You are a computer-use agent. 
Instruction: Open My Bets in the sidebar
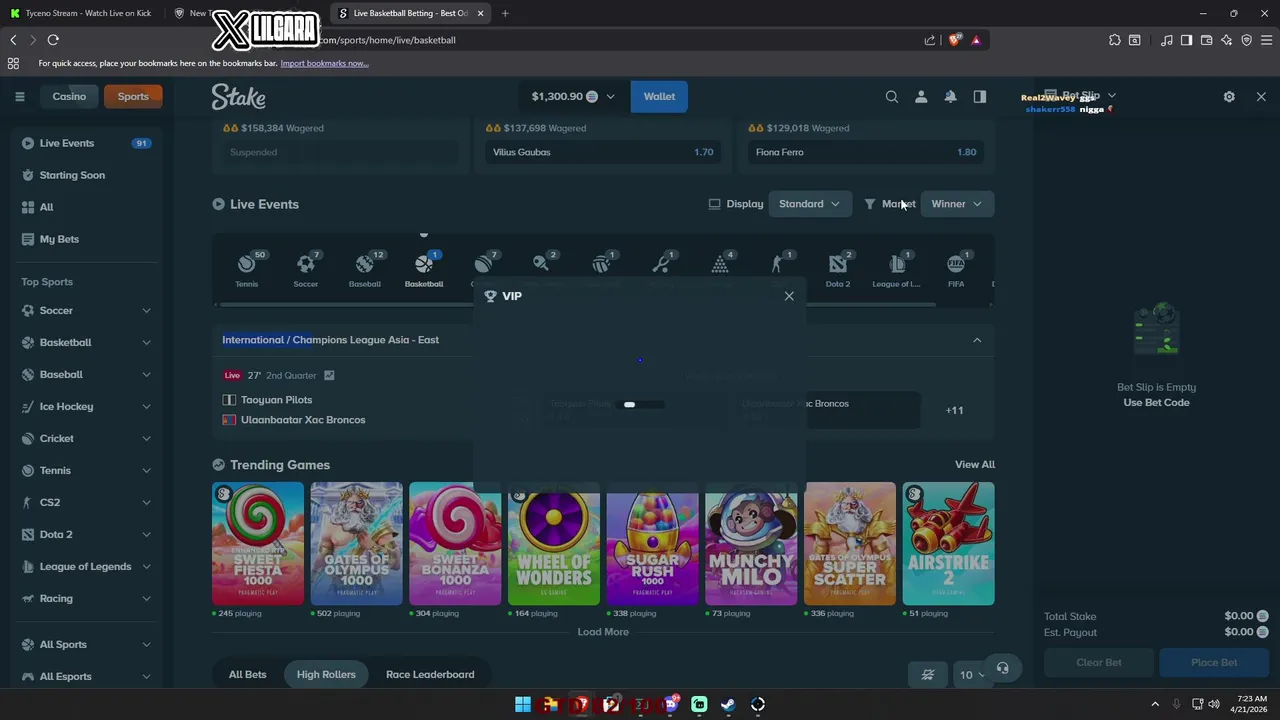point(87,239)
